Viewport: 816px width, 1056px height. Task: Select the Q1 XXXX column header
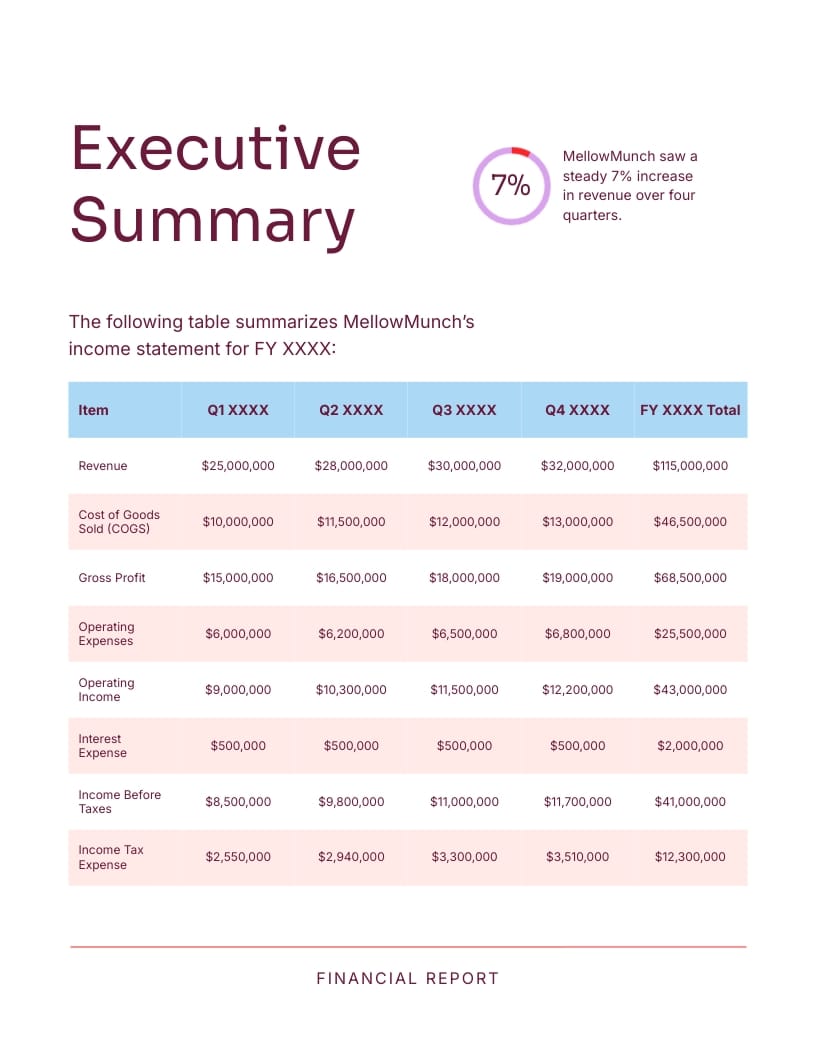coord(238,410)
